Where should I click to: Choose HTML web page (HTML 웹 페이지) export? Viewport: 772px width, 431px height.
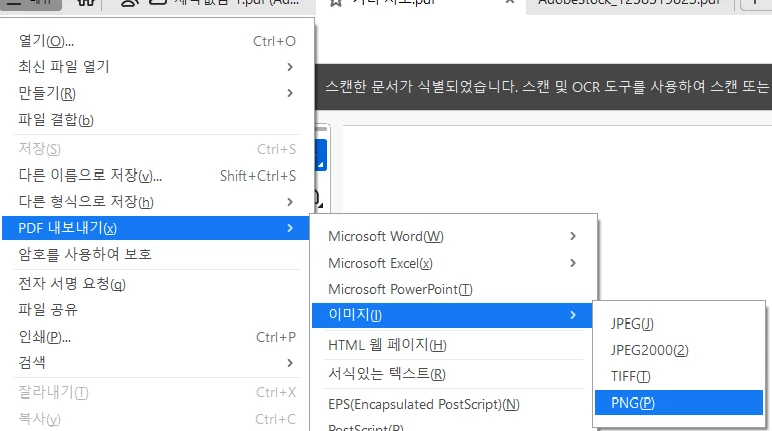(x=453, y=345)
